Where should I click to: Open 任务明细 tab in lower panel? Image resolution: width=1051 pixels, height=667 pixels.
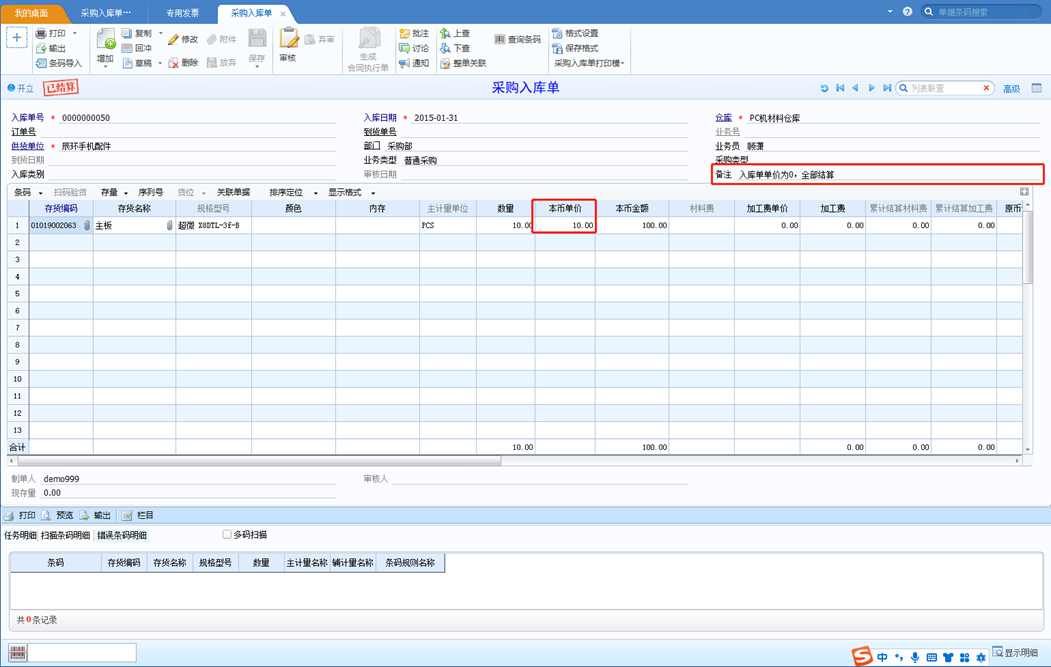pyautogui.click(x=20, y=535)
